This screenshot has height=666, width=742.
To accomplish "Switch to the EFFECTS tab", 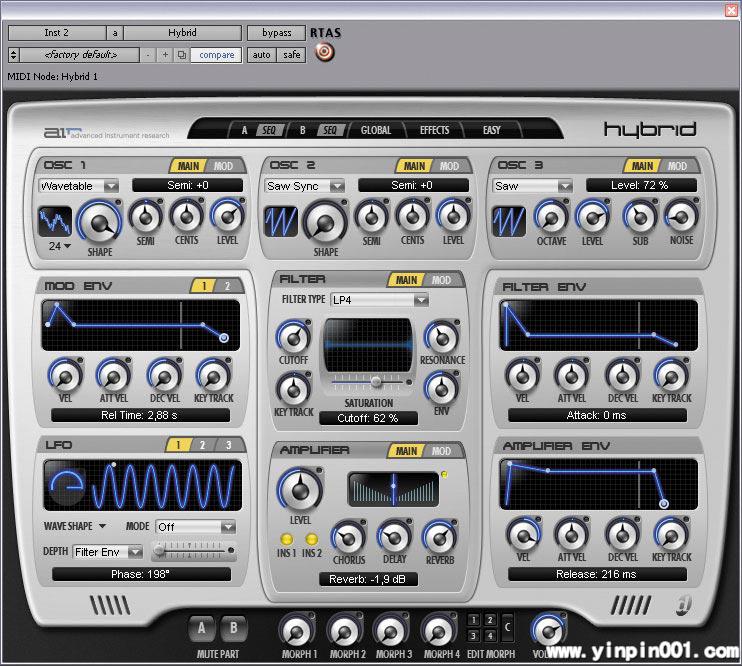I will [x=434, y=130].
